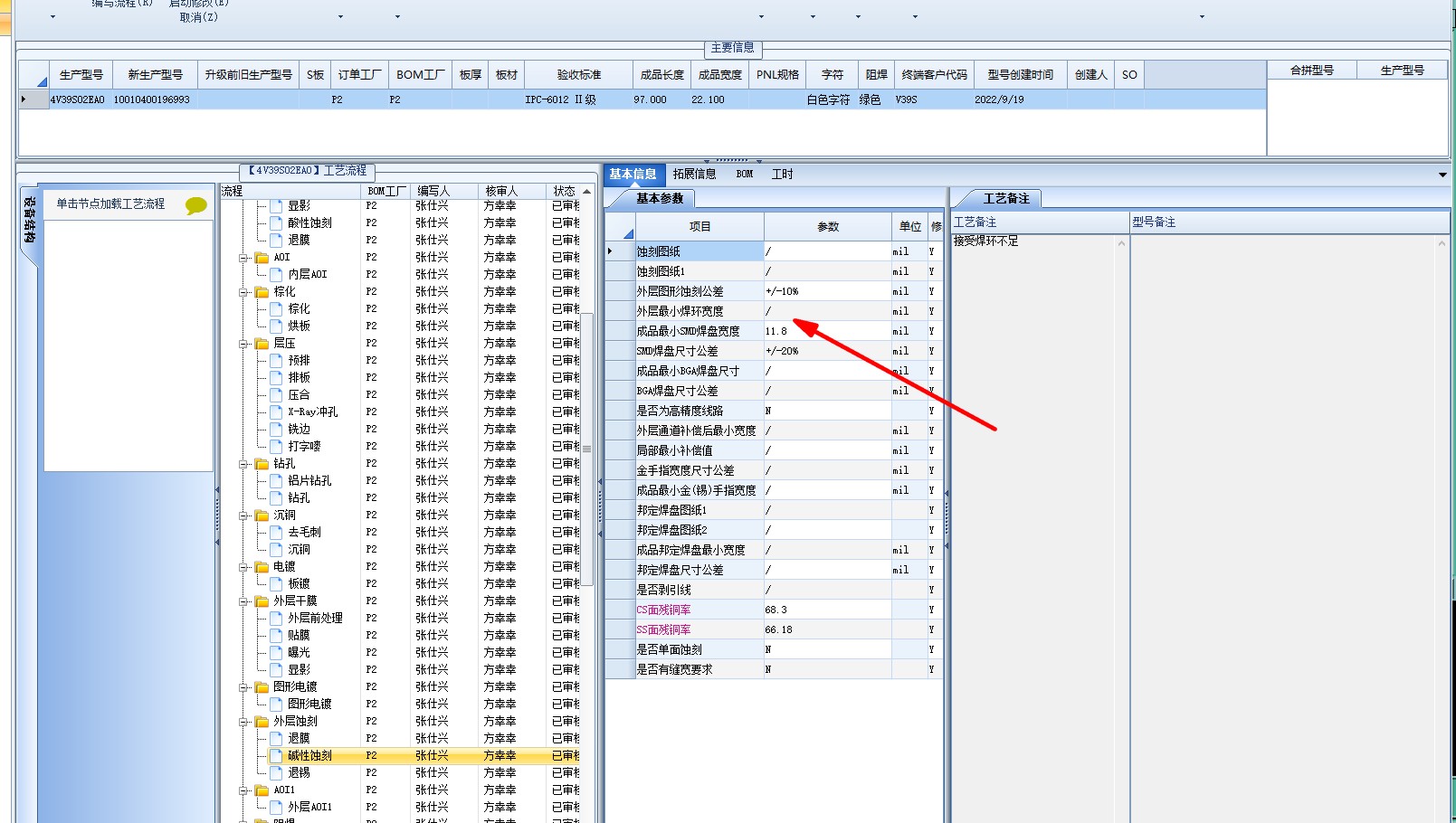
Task: Click the 接受焊环不足 process note
Action: pyautogui.click(x=985, y=241)
